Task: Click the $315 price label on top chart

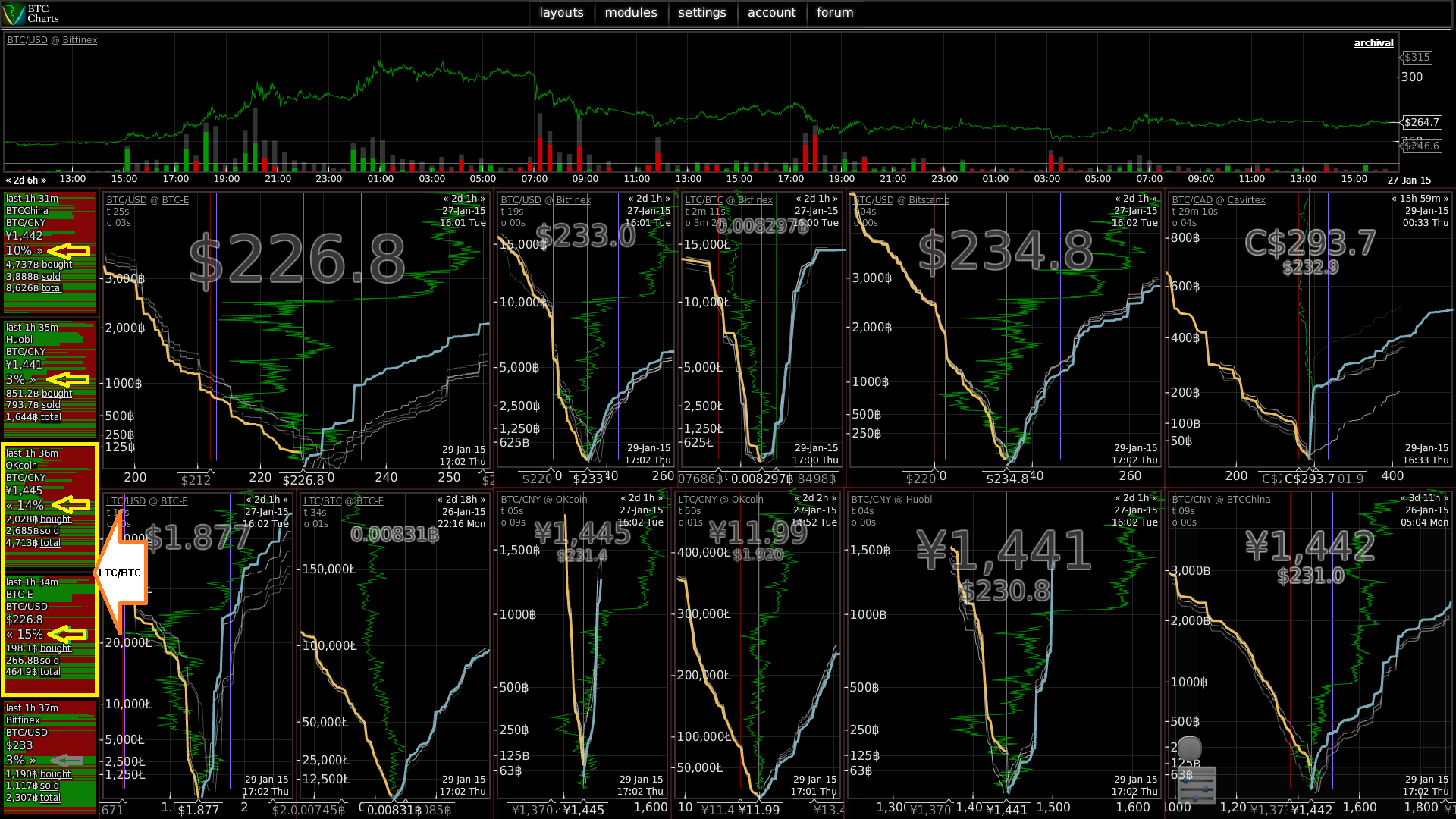Action: point(1417,57)
